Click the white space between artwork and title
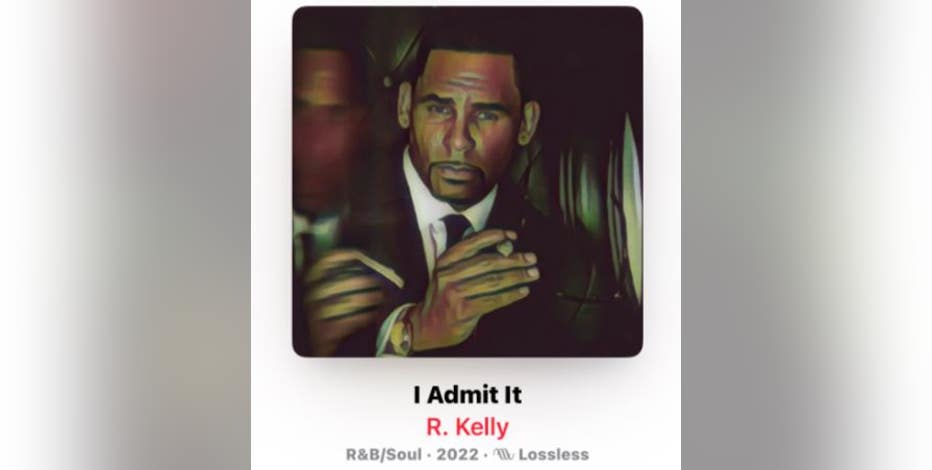This screenshot has width=932, height=470. [x=467, y=370]
